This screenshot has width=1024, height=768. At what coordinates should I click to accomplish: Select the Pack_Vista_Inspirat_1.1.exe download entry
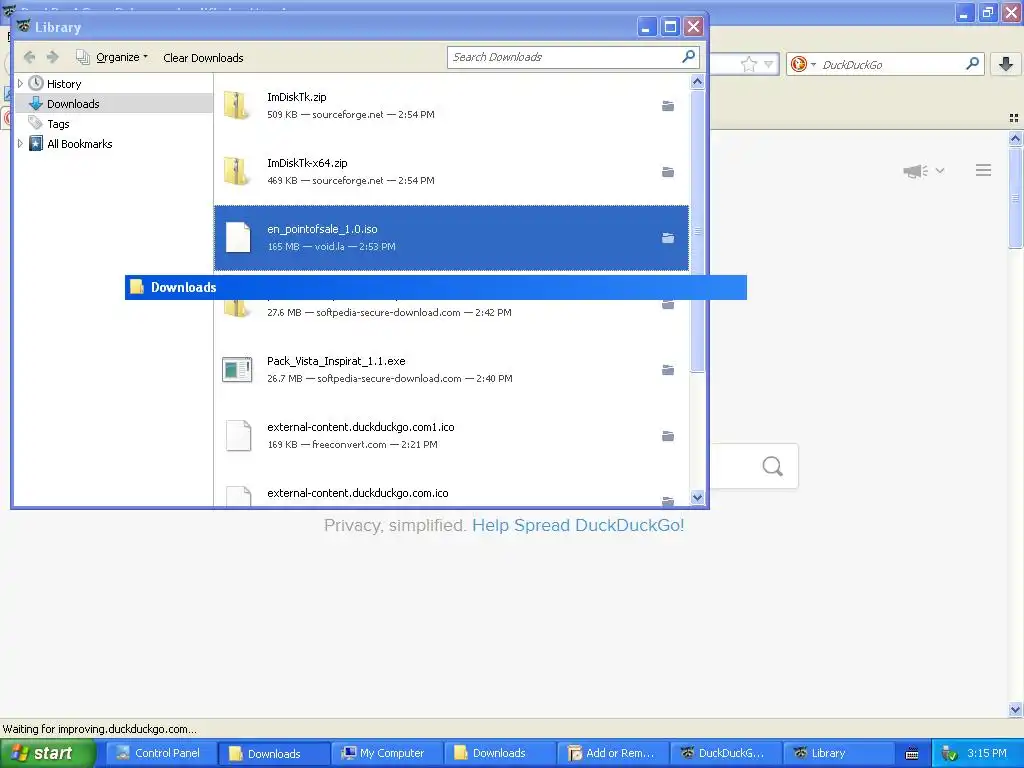[451, 370]
